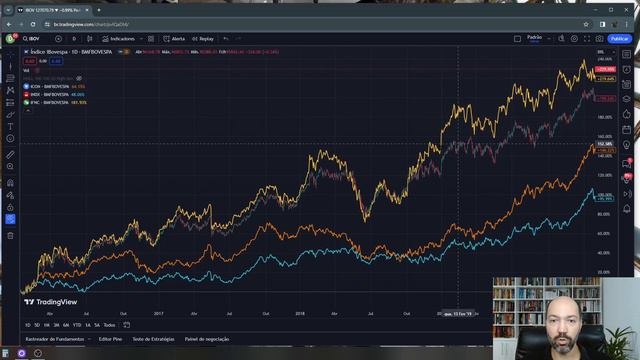Image resolution: width=640 pixels, height=360 pixels.
Task: Open the layout setup square icon
Action: click(x=517, y=39)
